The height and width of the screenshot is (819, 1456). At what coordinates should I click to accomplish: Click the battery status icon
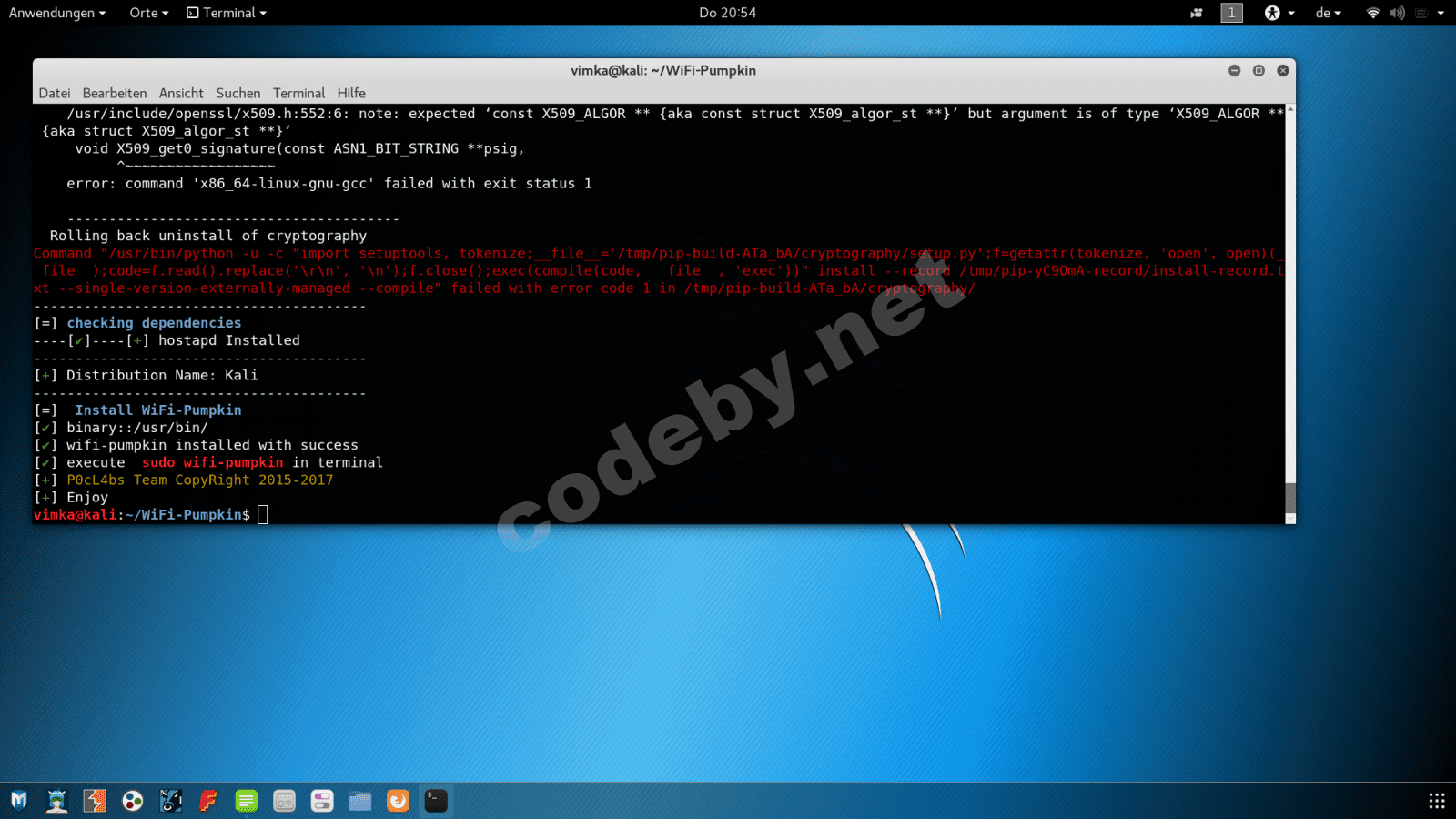click(x=1421, y=13)
